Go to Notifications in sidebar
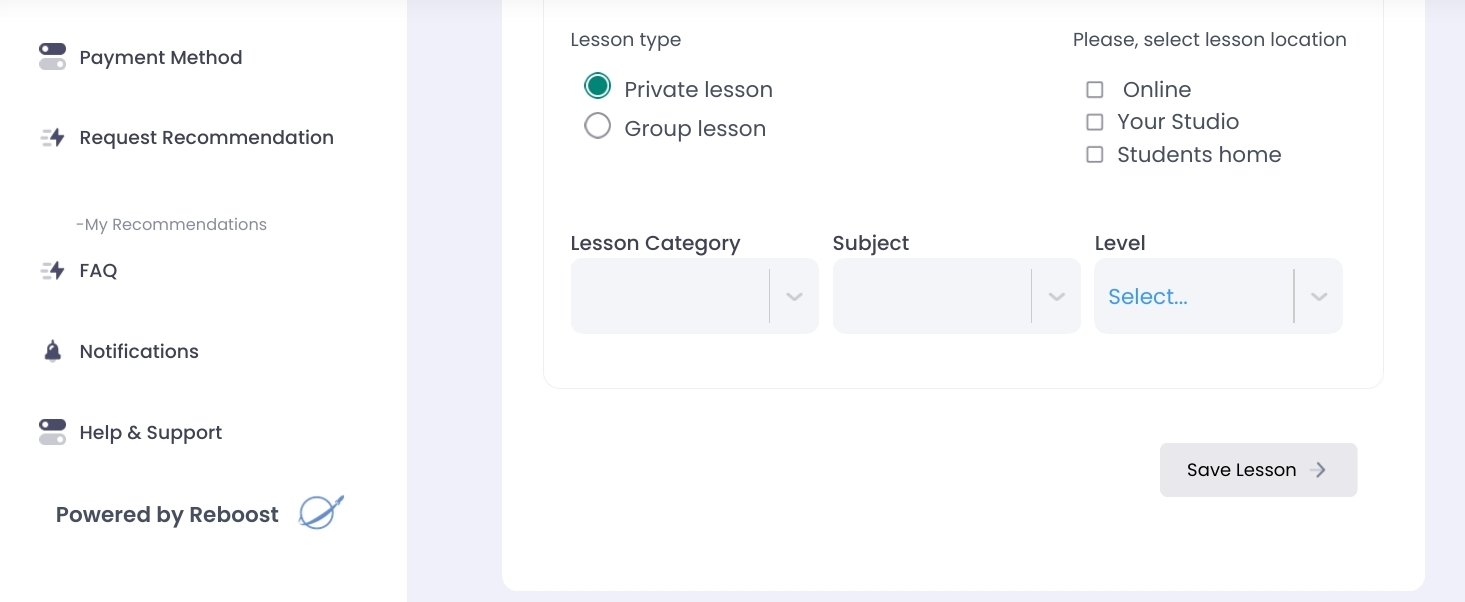1465x602 pixels. tap(139, 352)
